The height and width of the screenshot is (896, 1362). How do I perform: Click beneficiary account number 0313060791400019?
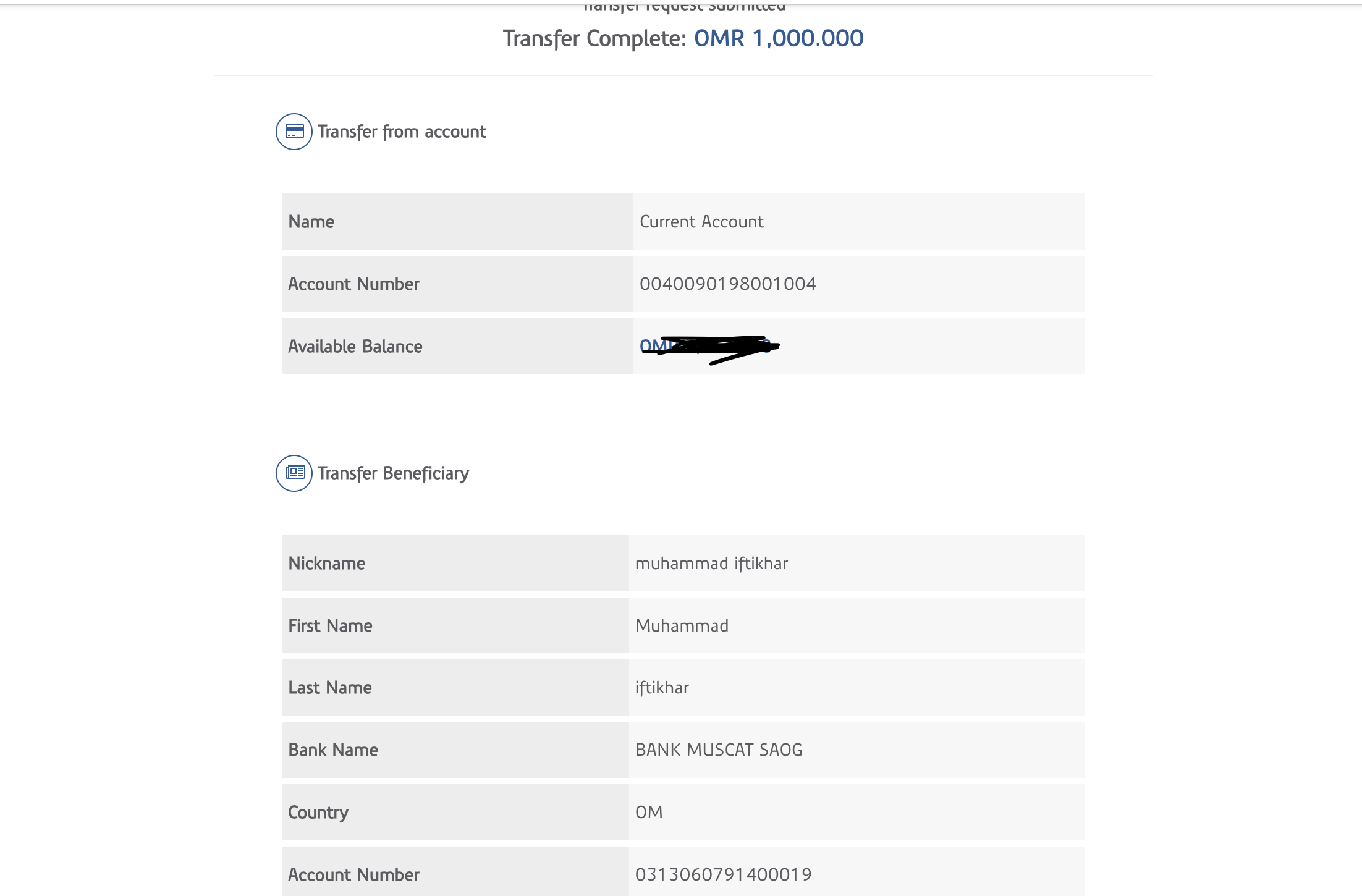click(x=723, y=874)
